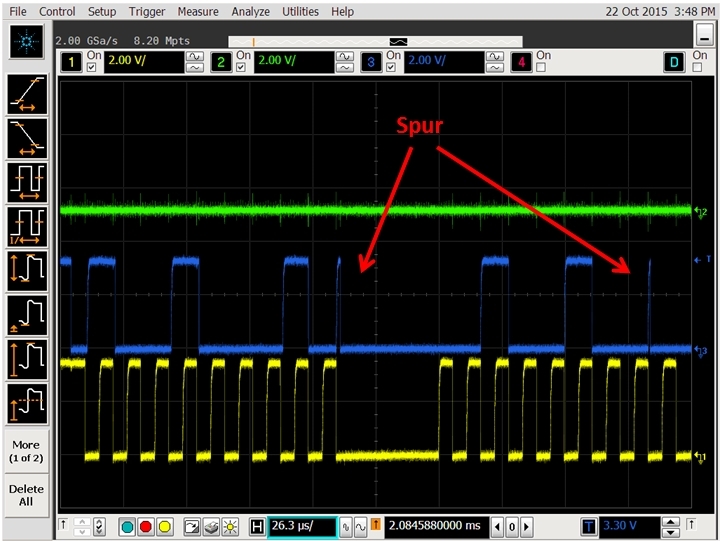Enable the digital channels On checkbox

pos(697,68)
